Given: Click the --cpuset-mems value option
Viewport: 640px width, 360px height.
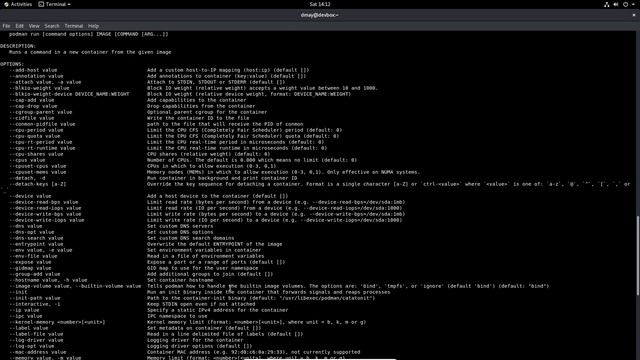Looking at the screenshot, I should tap(38, 172).
